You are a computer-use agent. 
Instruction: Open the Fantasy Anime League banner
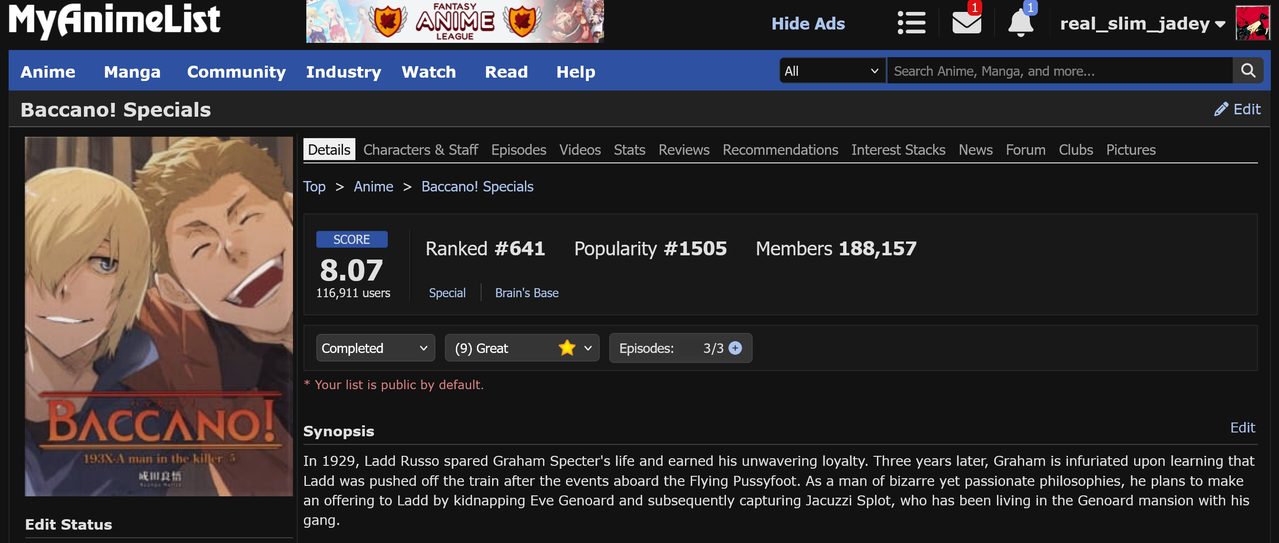pyautogui.click(x=455, y=21)
